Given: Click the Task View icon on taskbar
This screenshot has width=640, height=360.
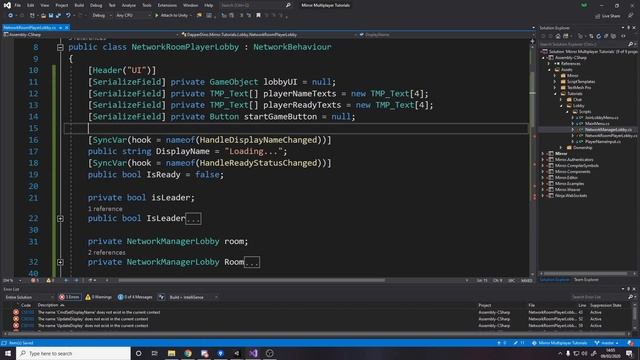Looking at the screenshot, I should pyautogui.click(x=155, y=353).
